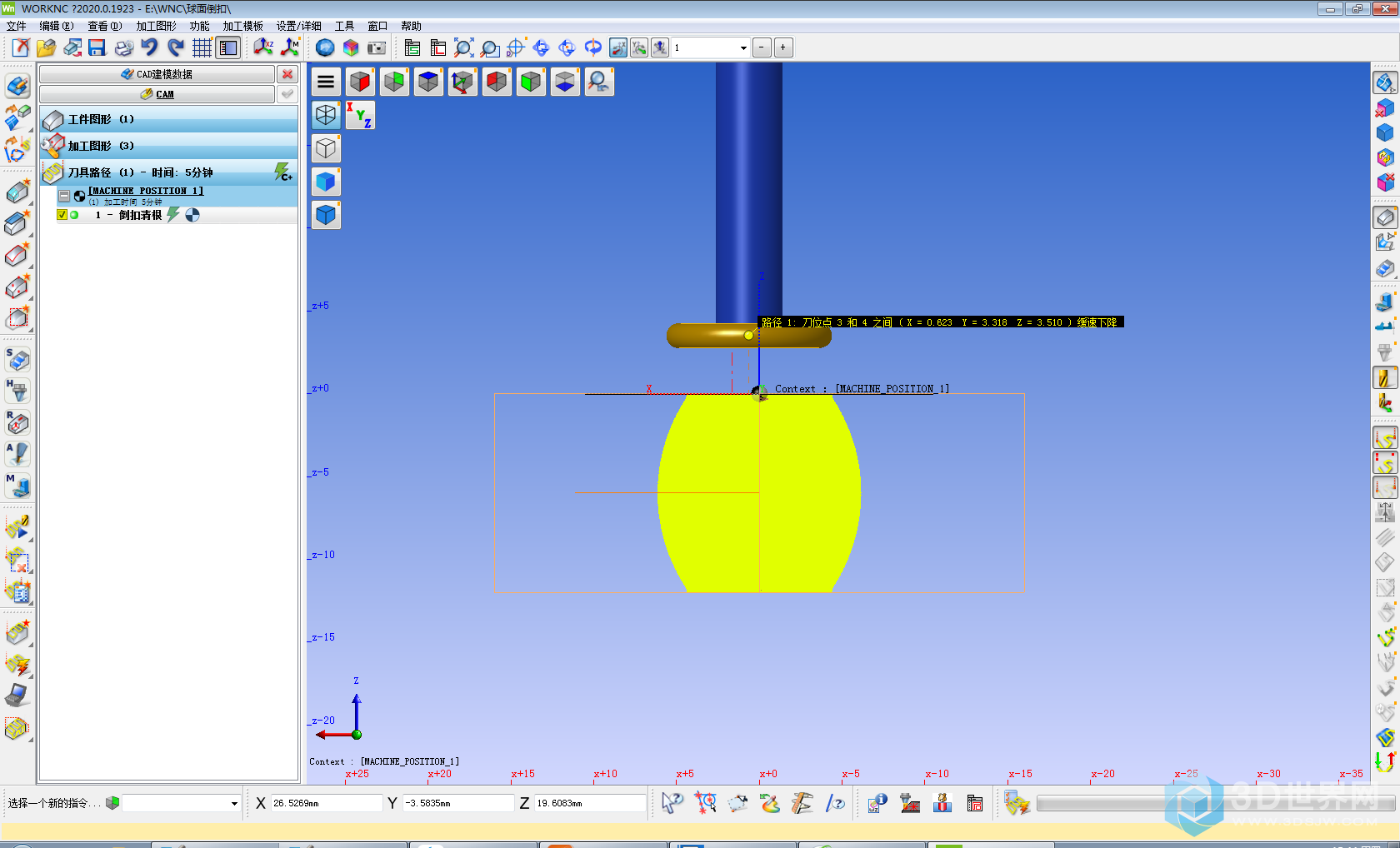Click the multicolor cube render icon
The height and width of the screenshot is (848, 1400).
[x=351, y=47]
